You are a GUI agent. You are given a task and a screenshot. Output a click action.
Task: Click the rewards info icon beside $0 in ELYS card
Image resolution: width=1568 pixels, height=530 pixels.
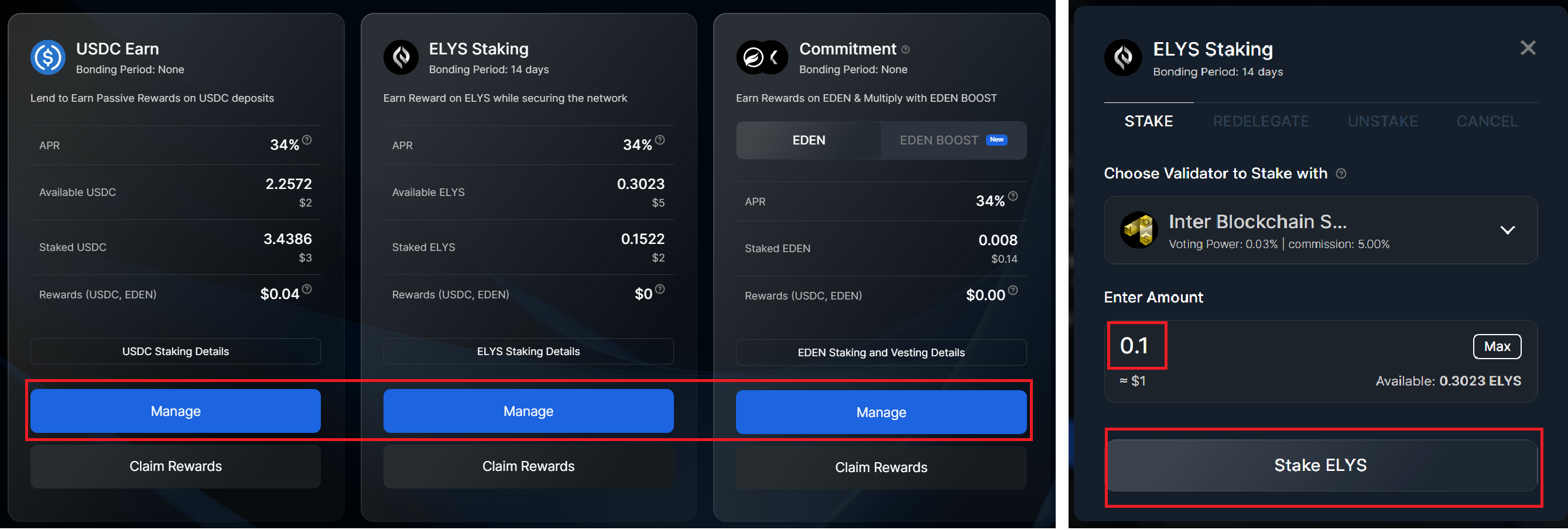[660, 290]
